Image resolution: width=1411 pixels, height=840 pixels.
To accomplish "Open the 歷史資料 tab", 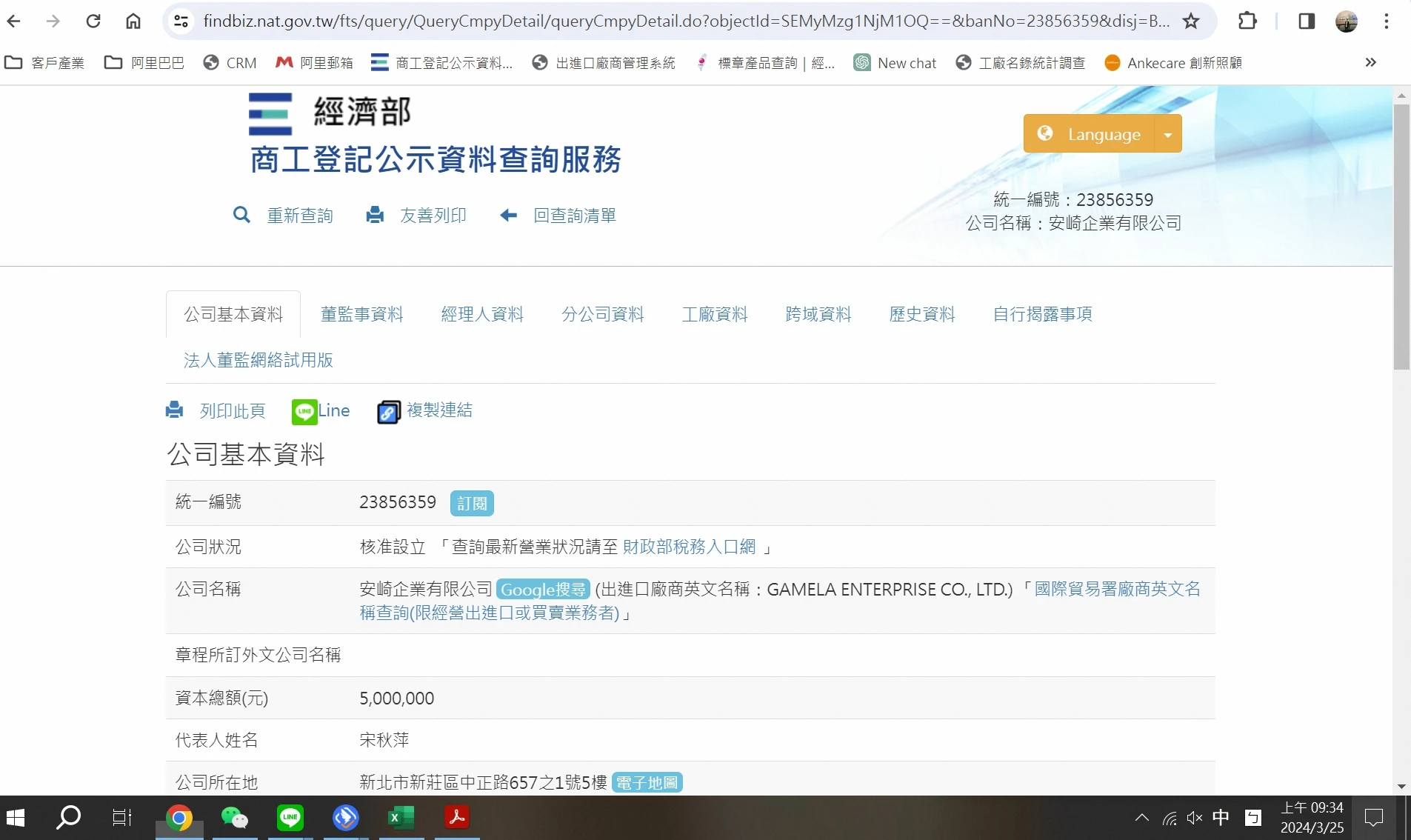I will [x=921, y=314].
